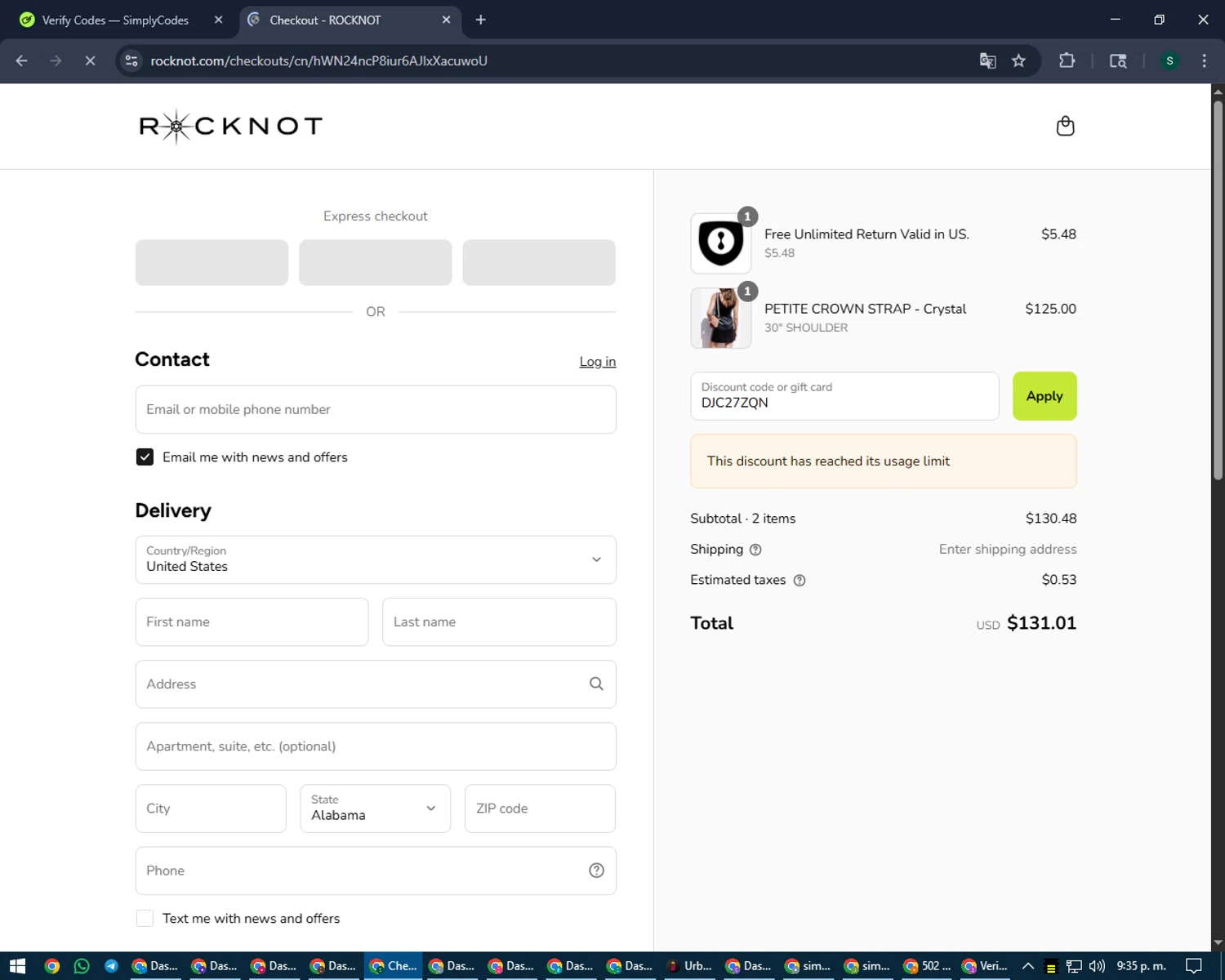Click the Subtotal · 2 items label
The width and height of the screenshot is (1225, 980).
point(742,519)
